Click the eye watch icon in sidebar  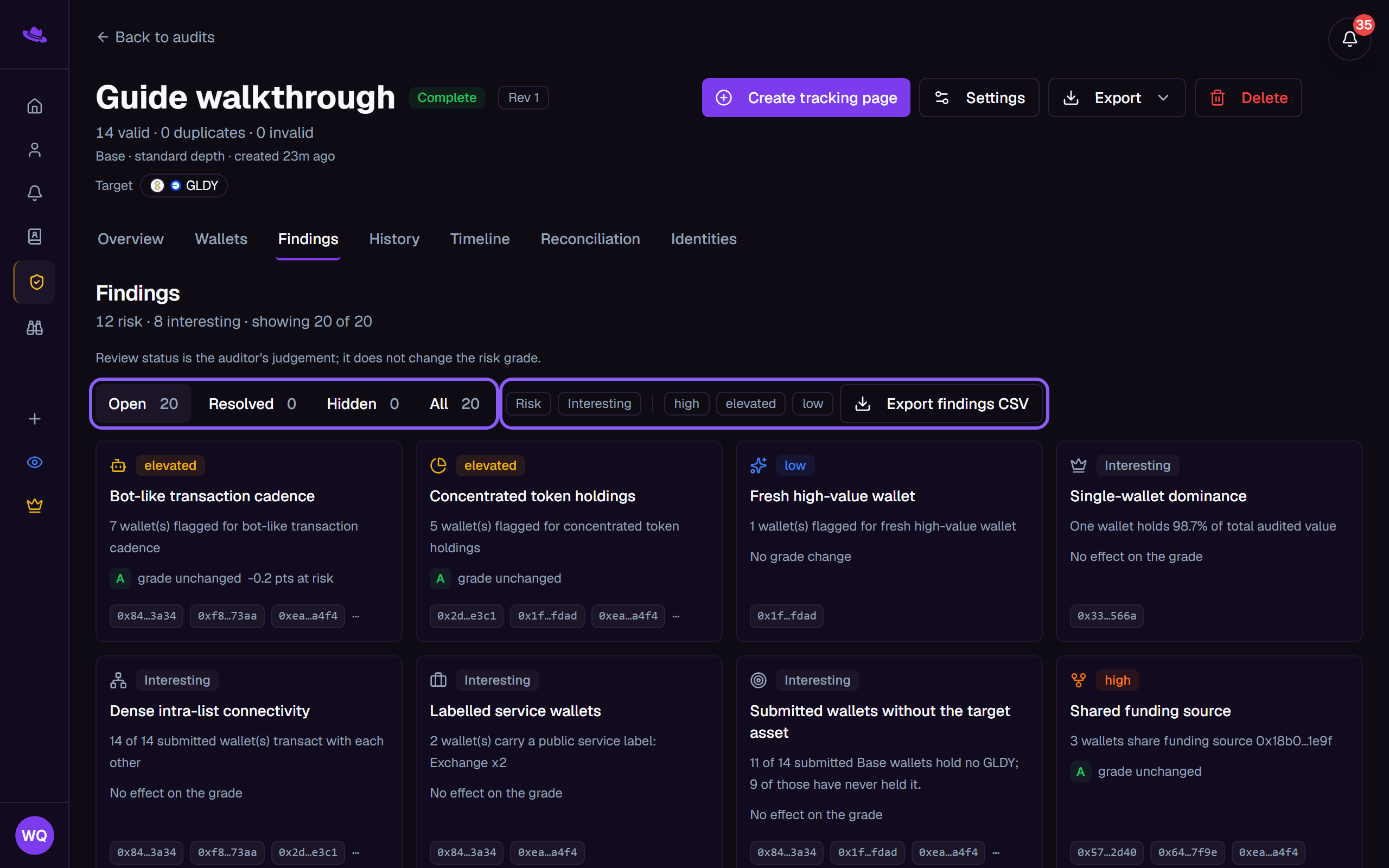click(34, 462)
